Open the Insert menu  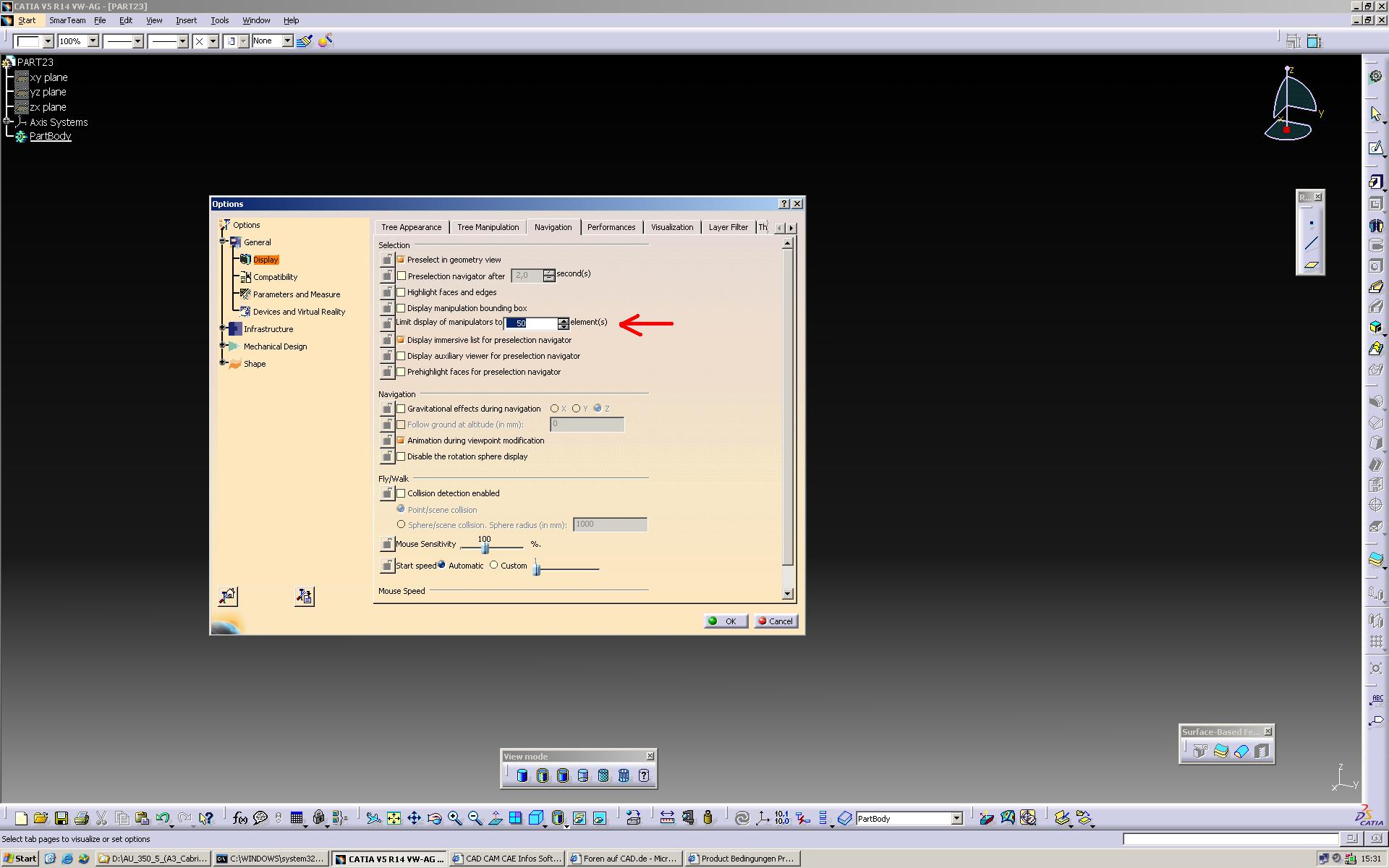click(186, 20)
